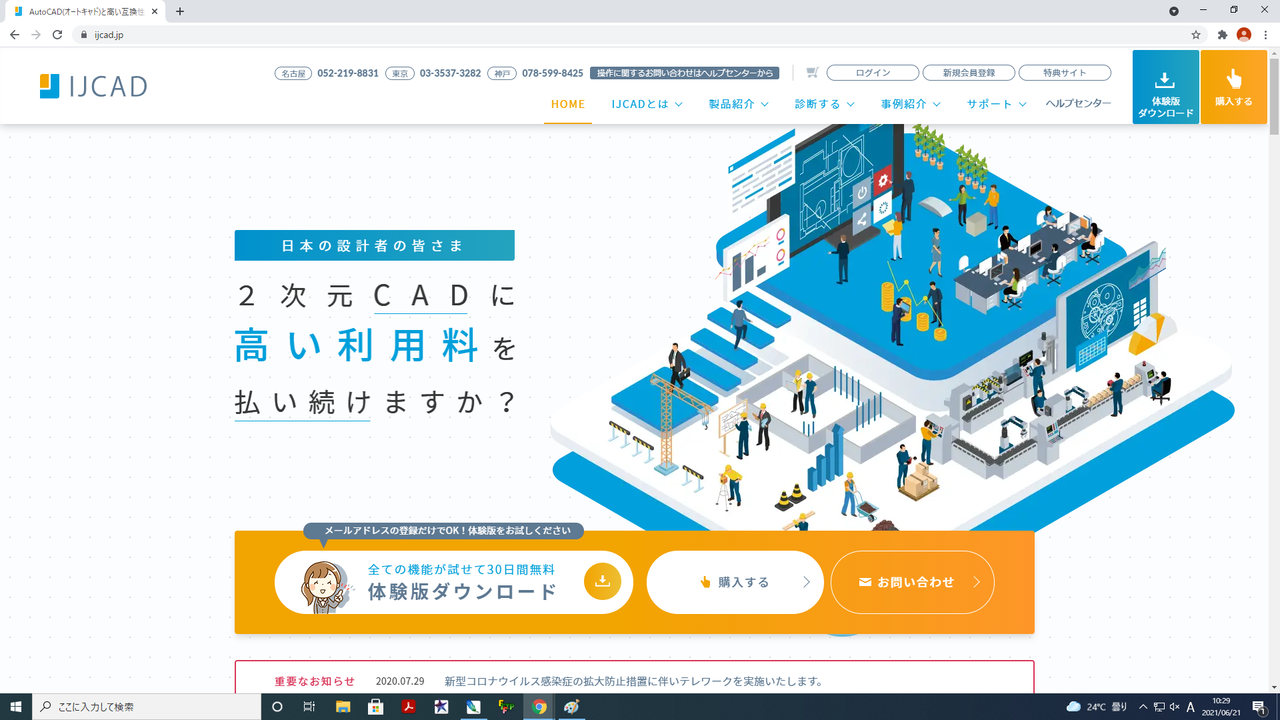Click Kobe phone number 078-599-8425
Screen dimensions: 1280x720
pos(552,73)
